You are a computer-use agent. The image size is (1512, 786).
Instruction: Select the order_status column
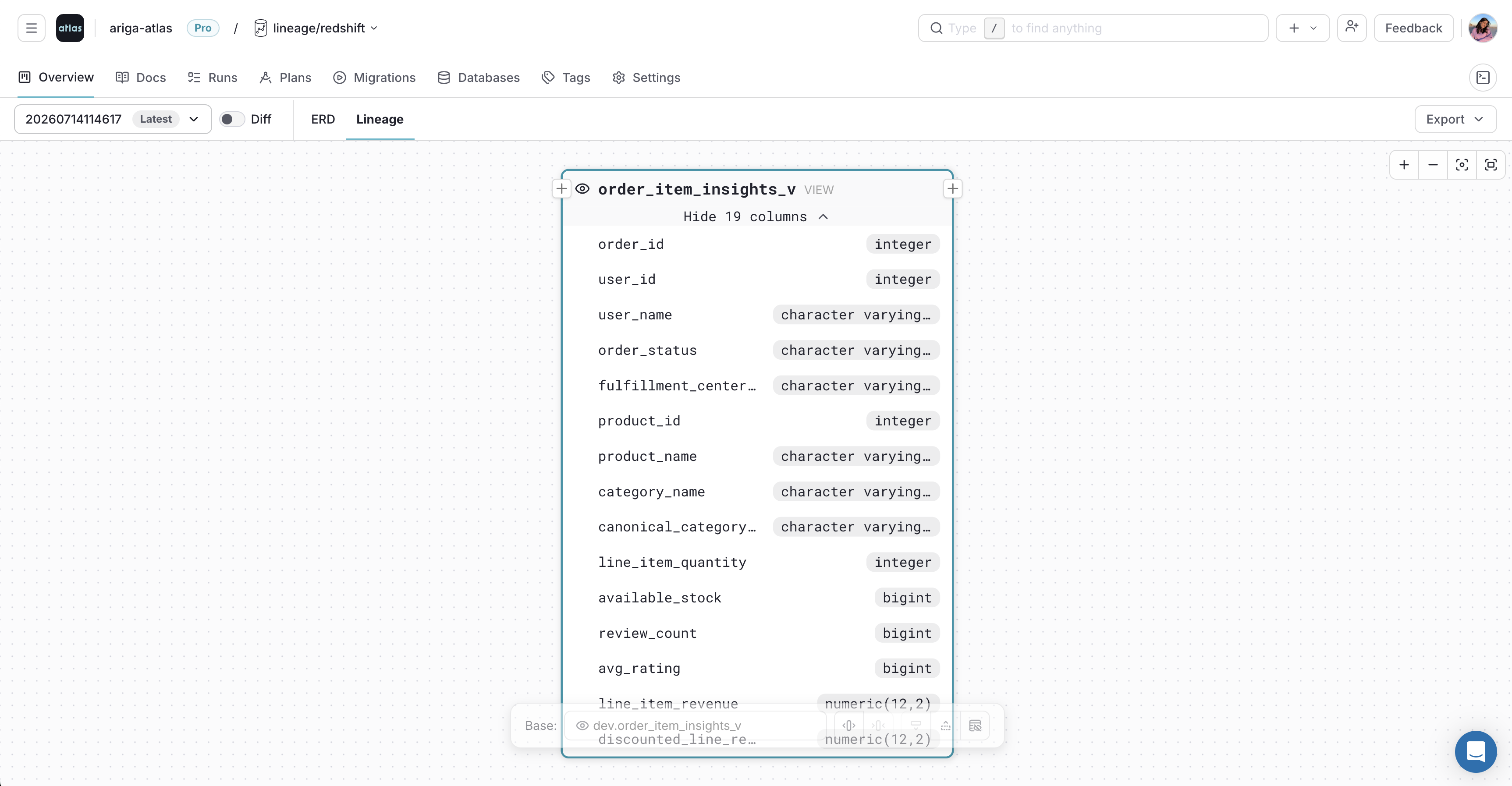coord(757,350)
